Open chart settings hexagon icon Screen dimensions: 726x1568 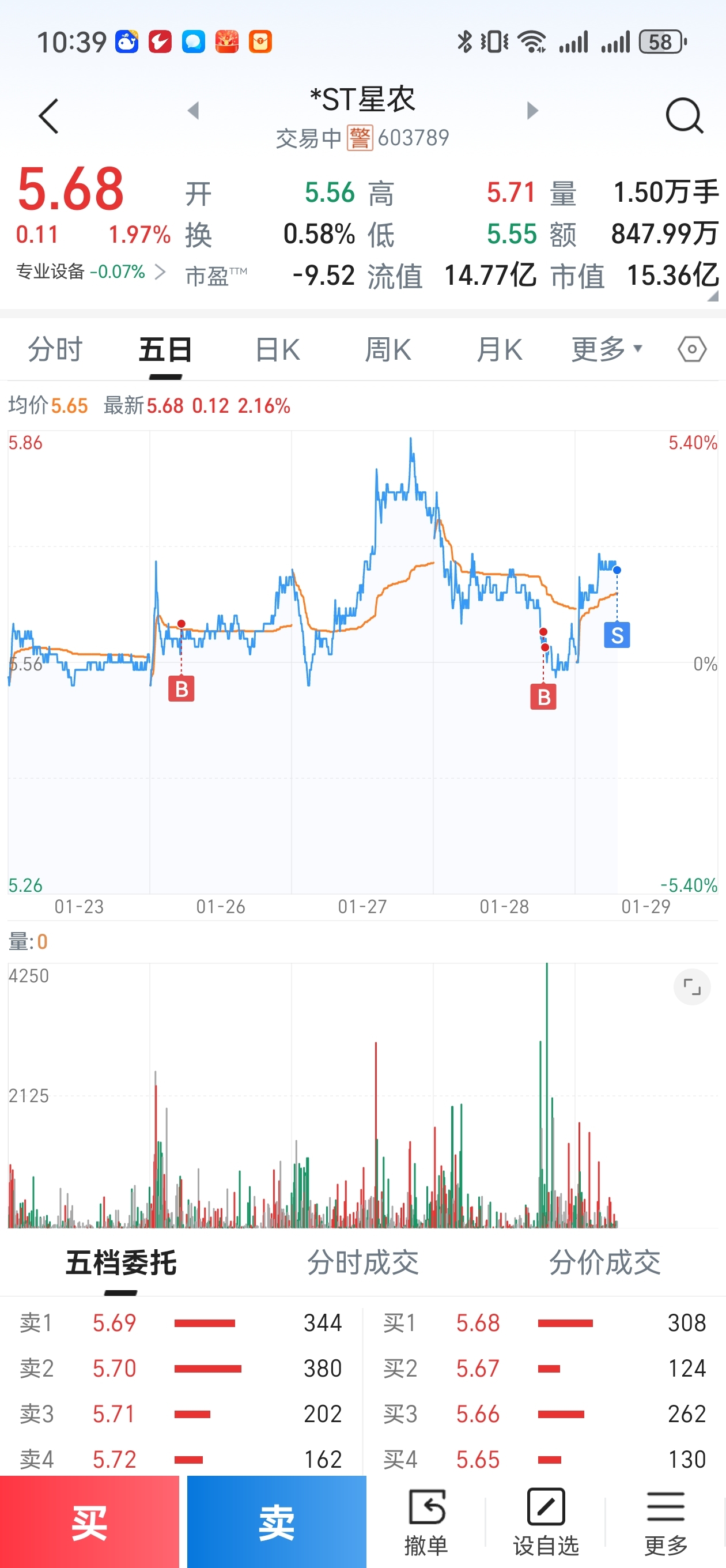pos(692,349)
